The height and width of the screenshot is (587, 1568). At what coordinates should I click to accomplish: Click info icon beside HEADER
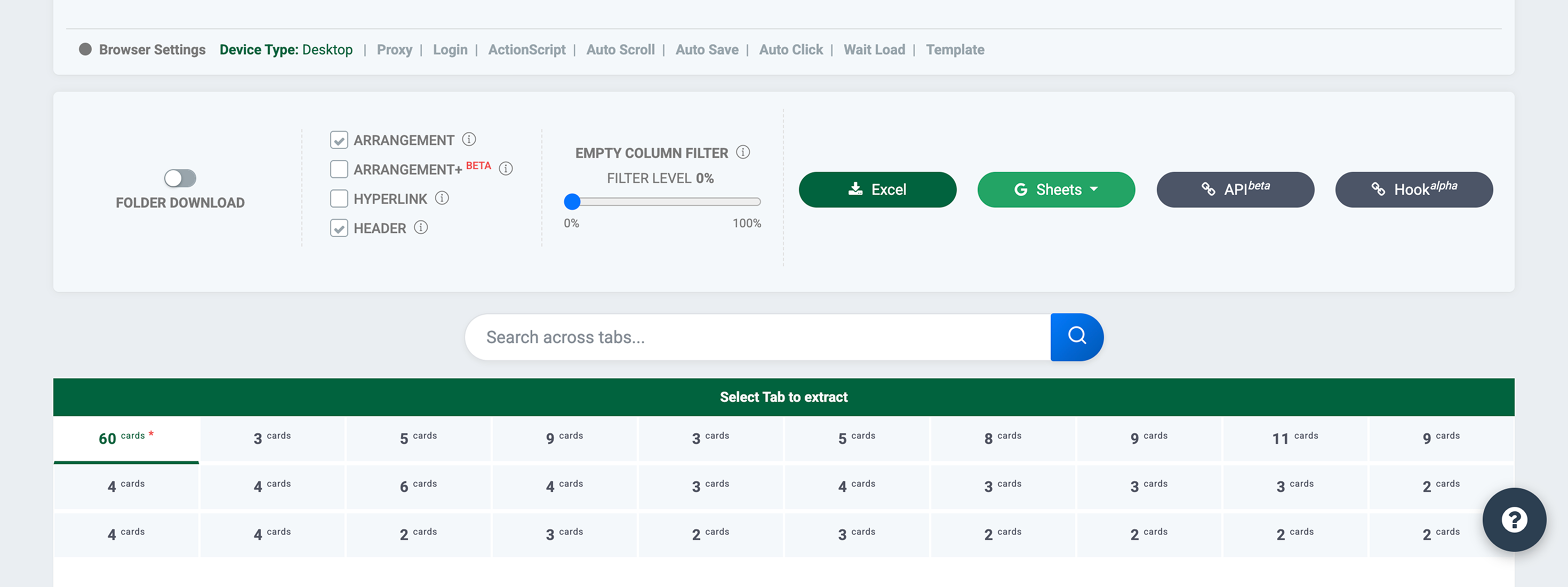[x=421, y=227]
